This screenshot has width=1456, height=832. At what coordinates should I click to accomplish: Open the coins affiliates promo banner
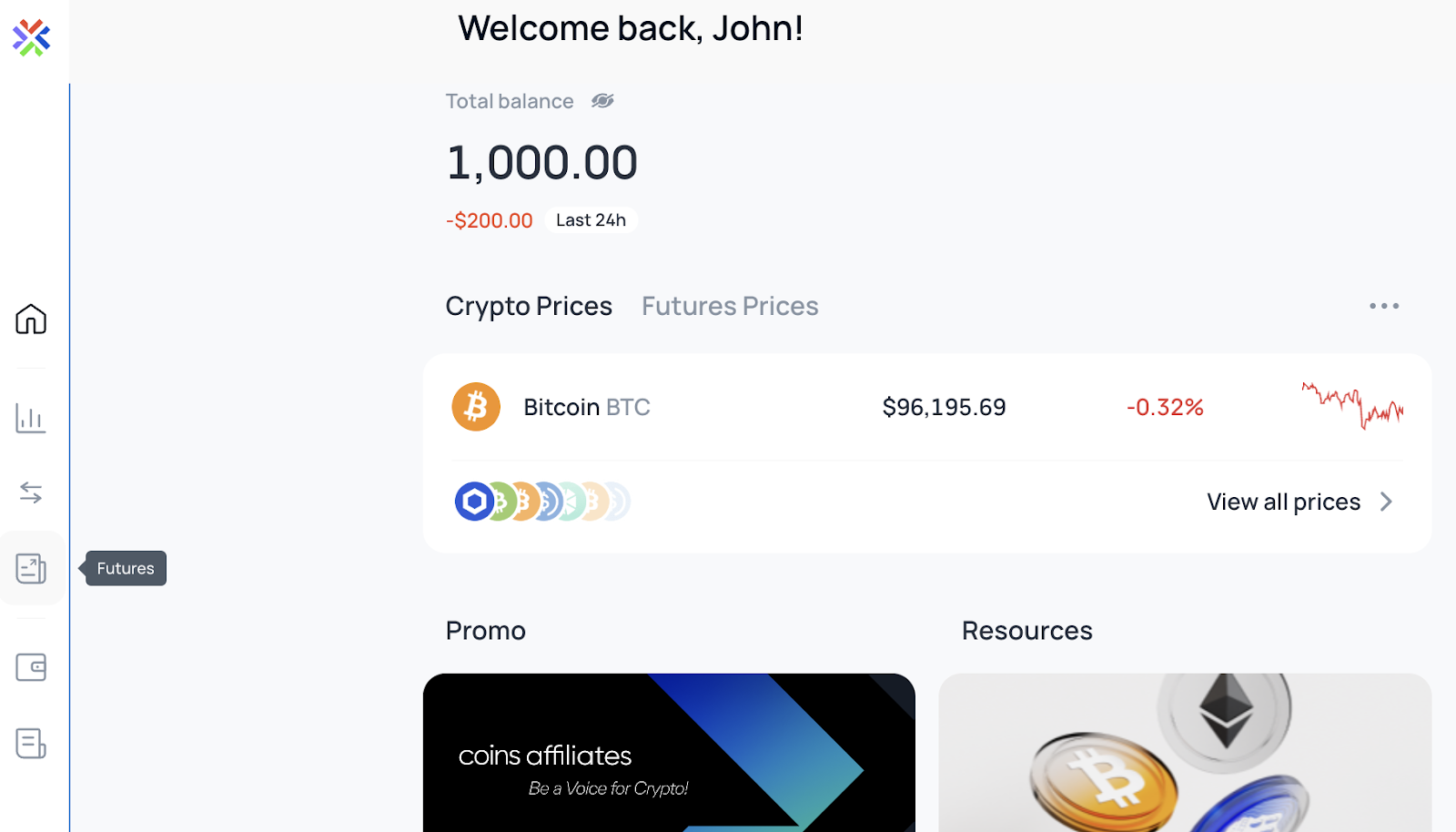pyautogui.click(x=669, y=753)
